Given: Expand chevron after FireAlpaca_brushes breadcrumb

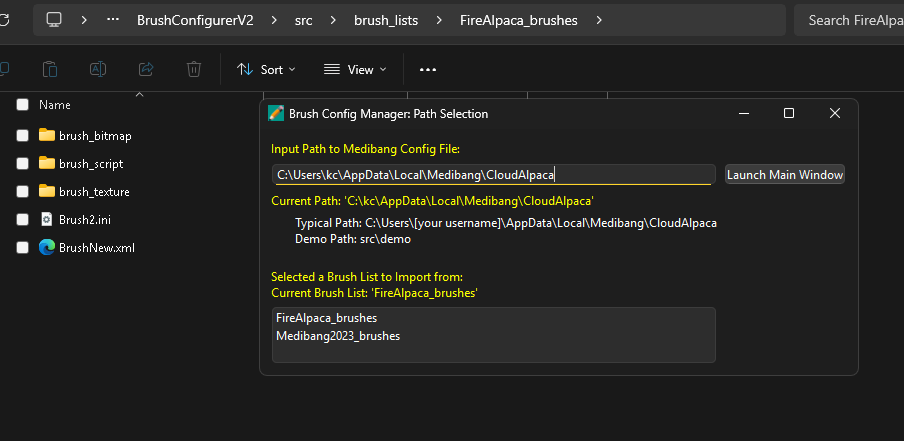Looking at the screenshot, I should 599,20.
